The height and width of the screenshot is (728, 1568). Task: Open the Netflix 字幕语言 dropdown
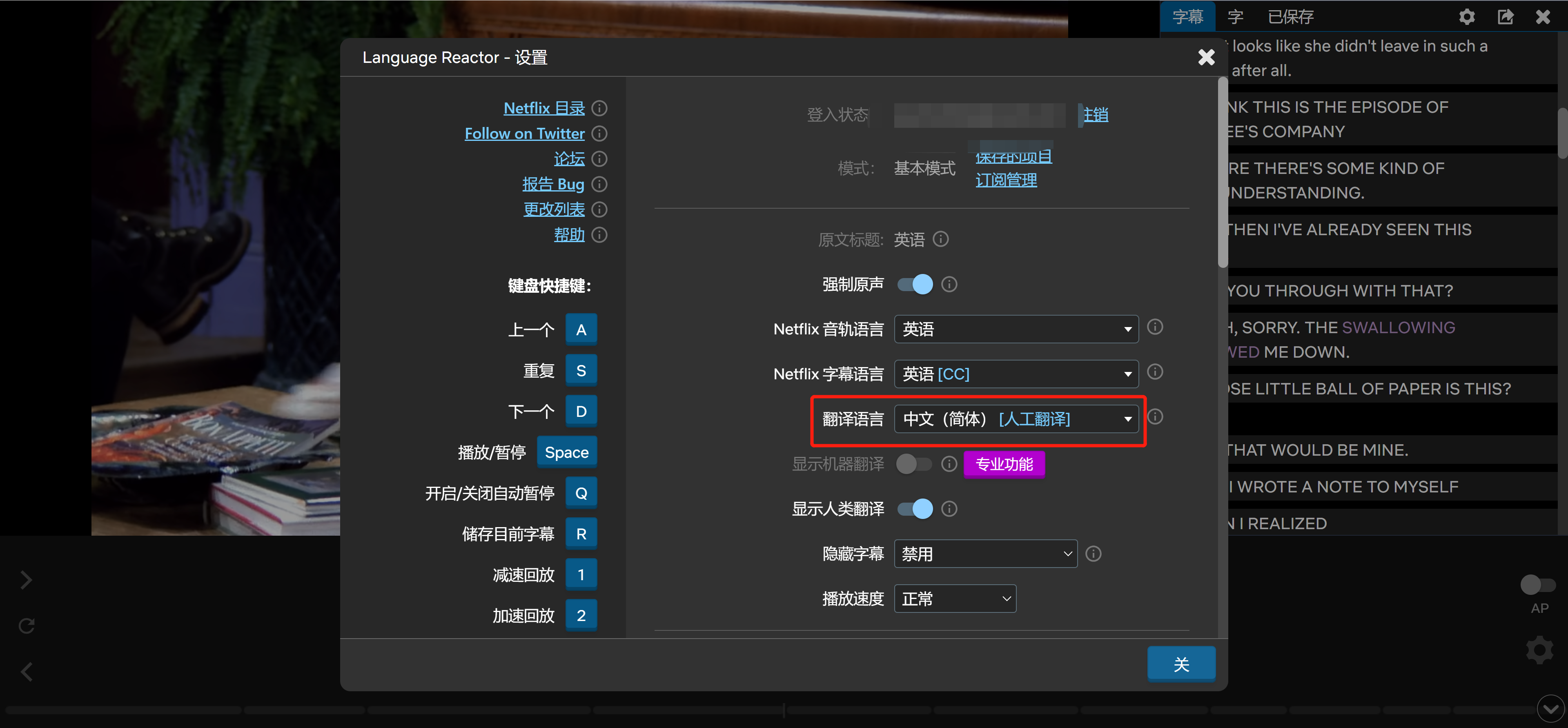click(1016, 374)
